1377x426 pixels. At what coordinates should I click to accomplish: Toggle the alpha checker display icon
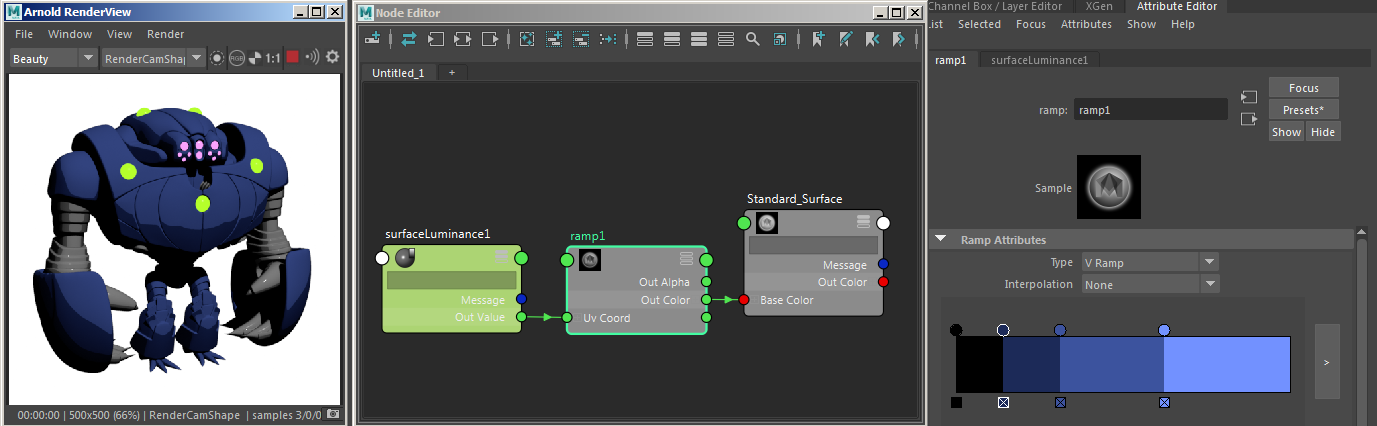tap(254, 58)
